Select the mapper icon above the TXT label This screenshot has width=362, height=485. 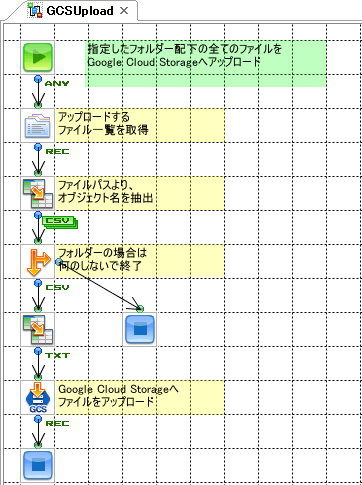point(38,330)
